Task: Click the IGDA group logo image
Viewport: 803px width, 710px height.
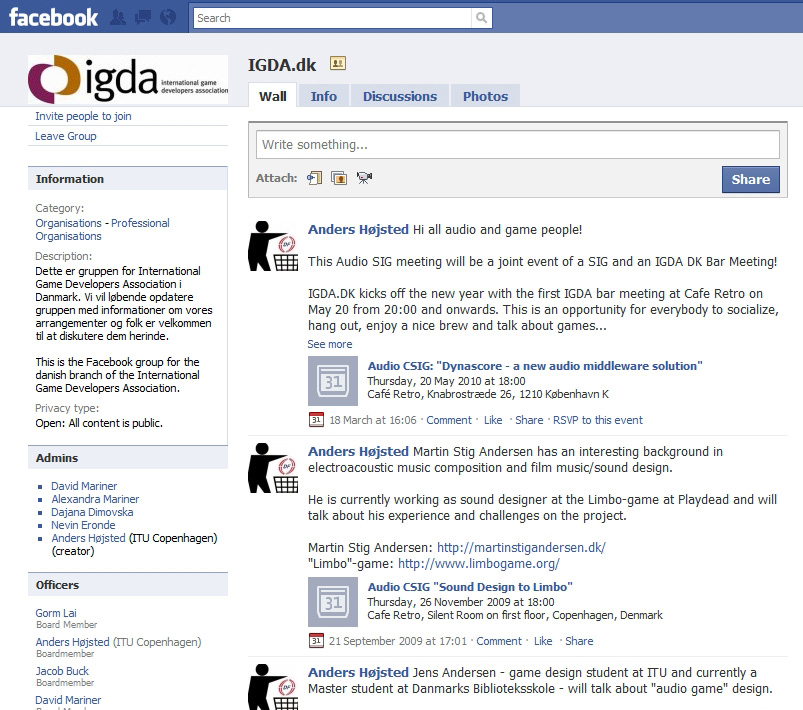Action: point(128,79)
